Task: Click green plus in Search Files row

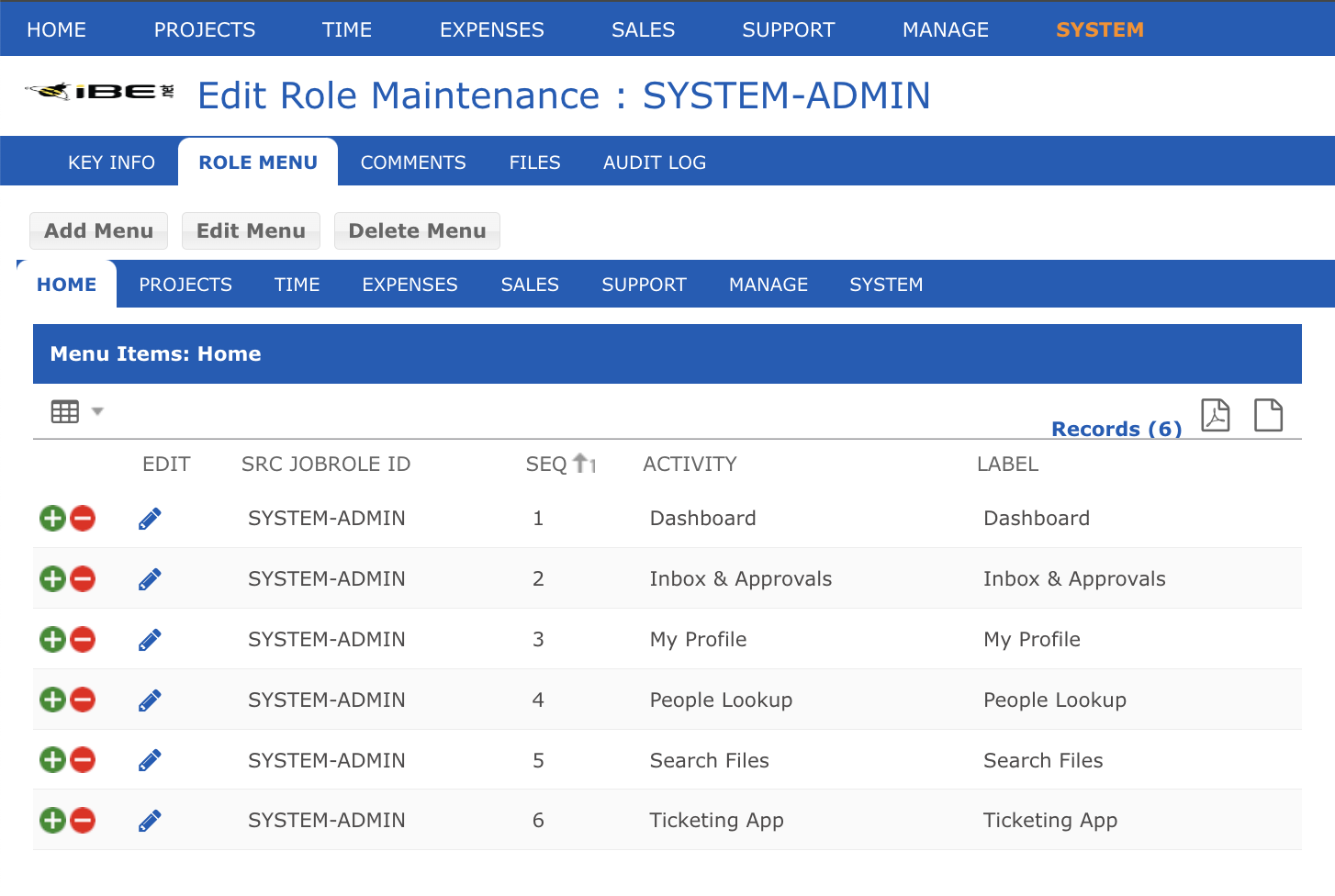Action: click(x=53, y=760)
